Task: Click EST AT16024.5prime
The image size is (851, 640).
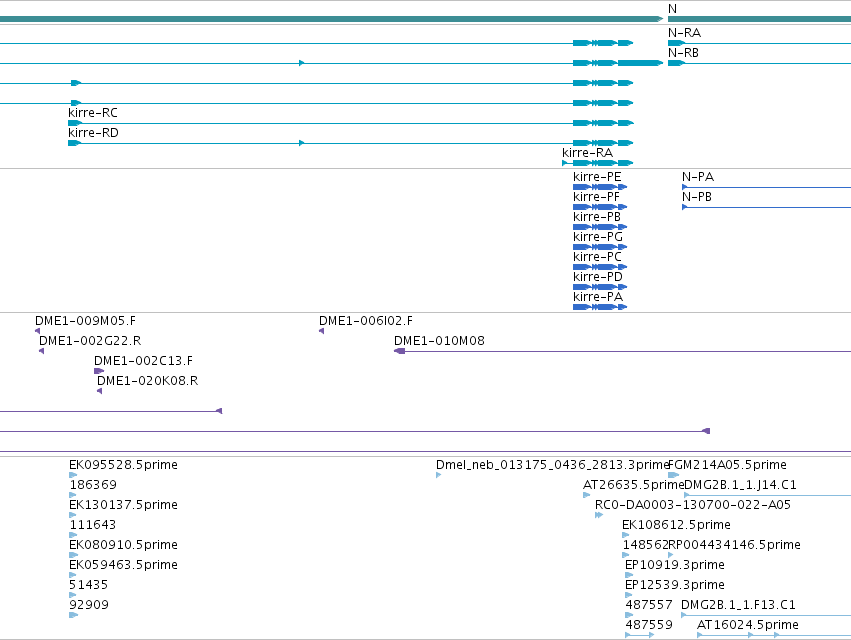Action: [x=748, y=625]
